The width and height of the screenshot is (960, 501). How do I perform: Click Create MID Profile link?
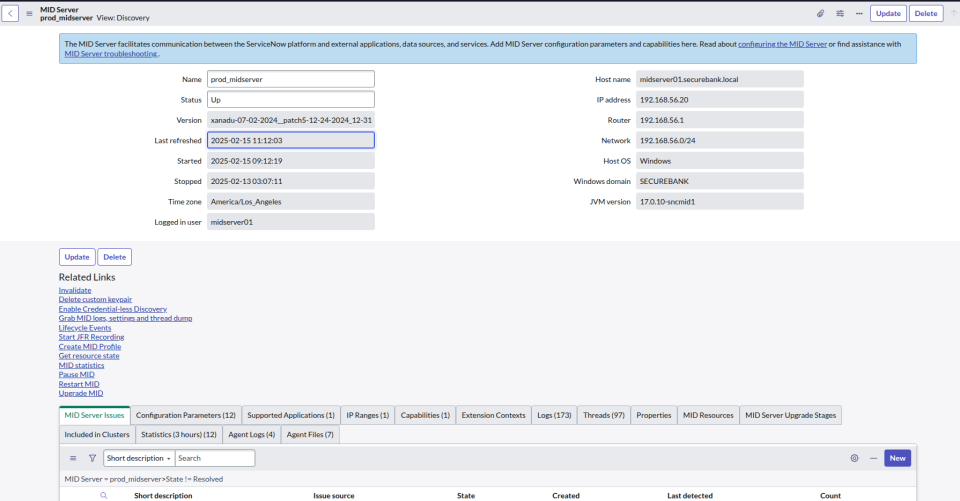[x=89, y=347]
